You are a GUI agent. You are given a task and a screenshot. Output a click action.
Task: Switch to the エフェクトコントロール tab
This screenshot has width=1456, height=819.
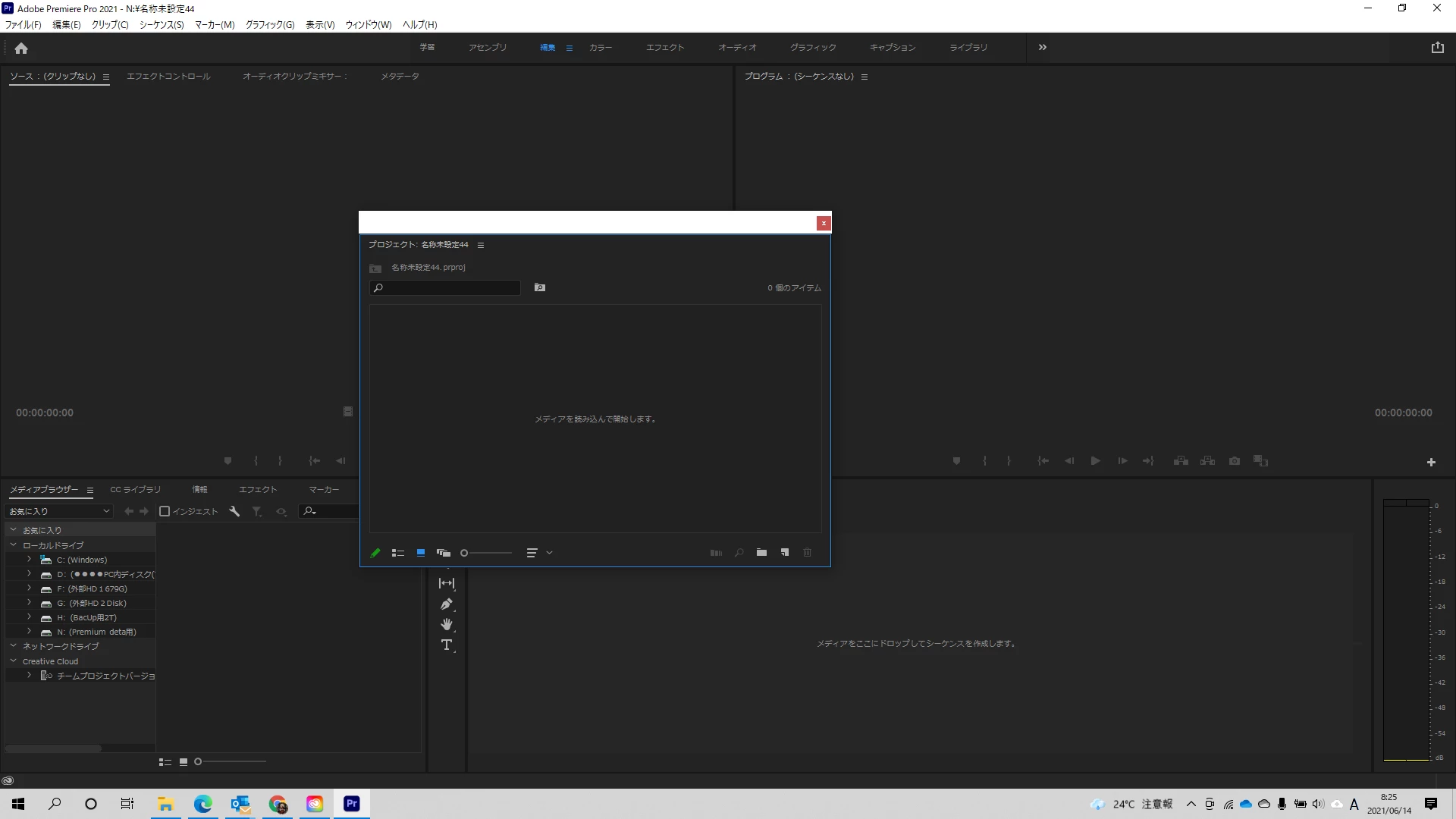[168, 77]
